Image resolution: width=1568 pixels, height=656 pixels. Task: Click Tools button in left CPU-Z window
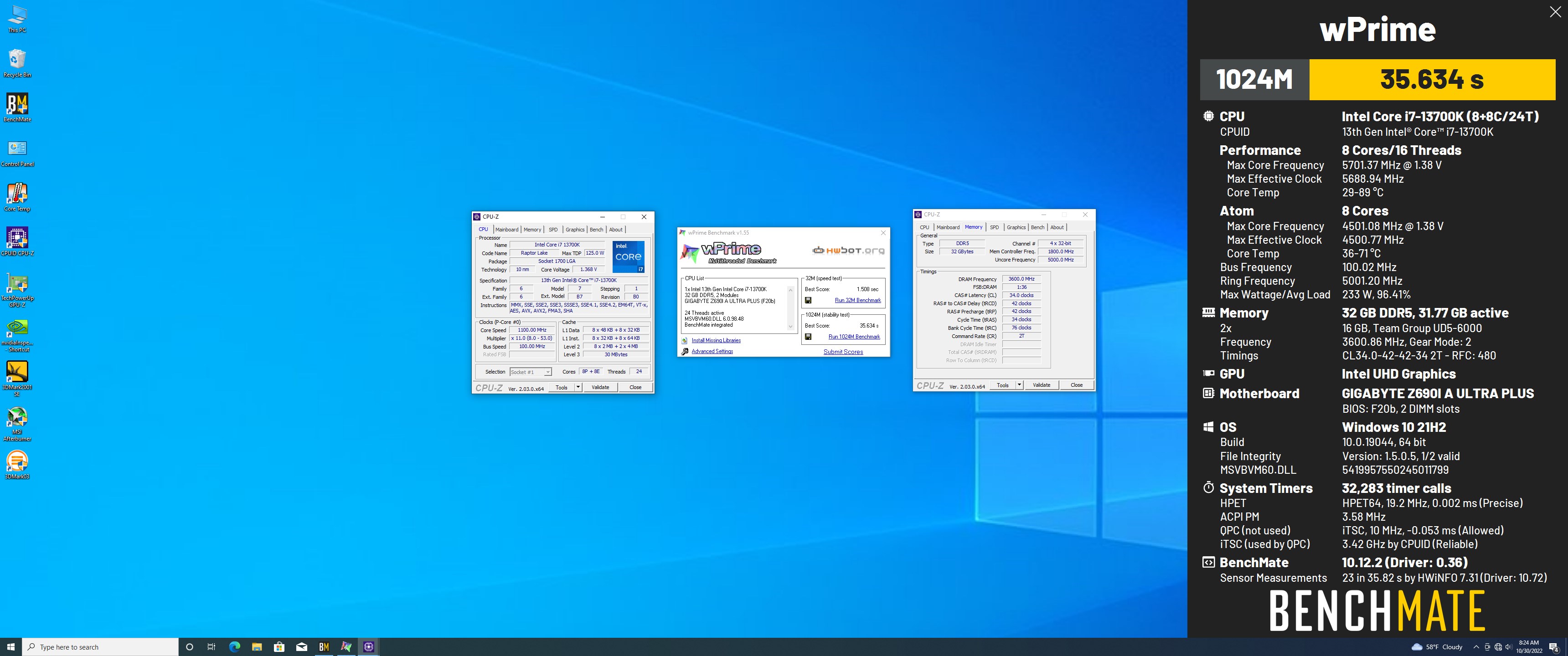tap(561, 388)
